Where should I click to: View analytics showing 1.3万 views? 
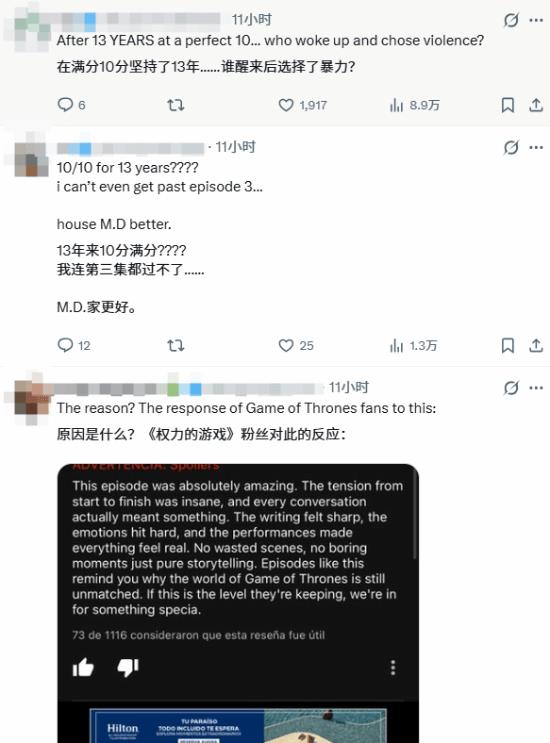[413, 345]
